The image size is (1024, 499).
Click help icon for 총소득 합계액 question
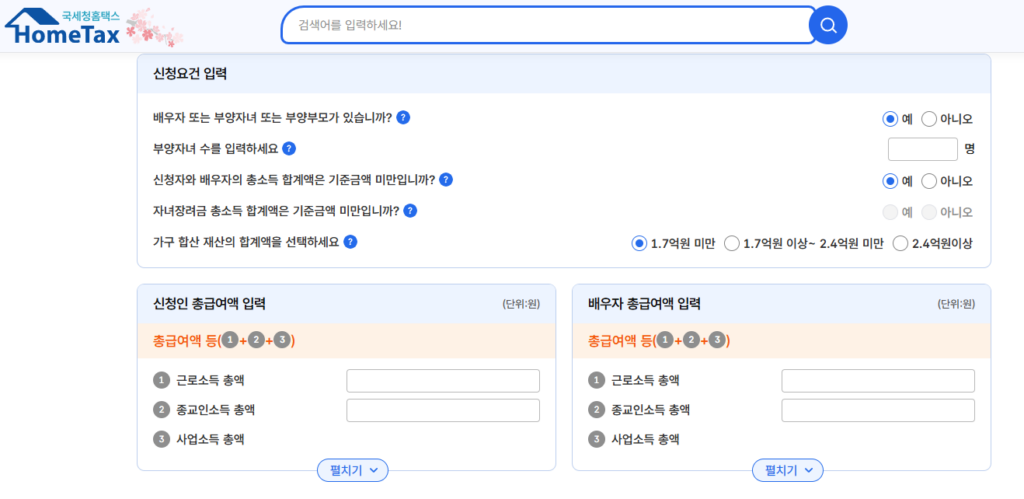click(446, 180)
